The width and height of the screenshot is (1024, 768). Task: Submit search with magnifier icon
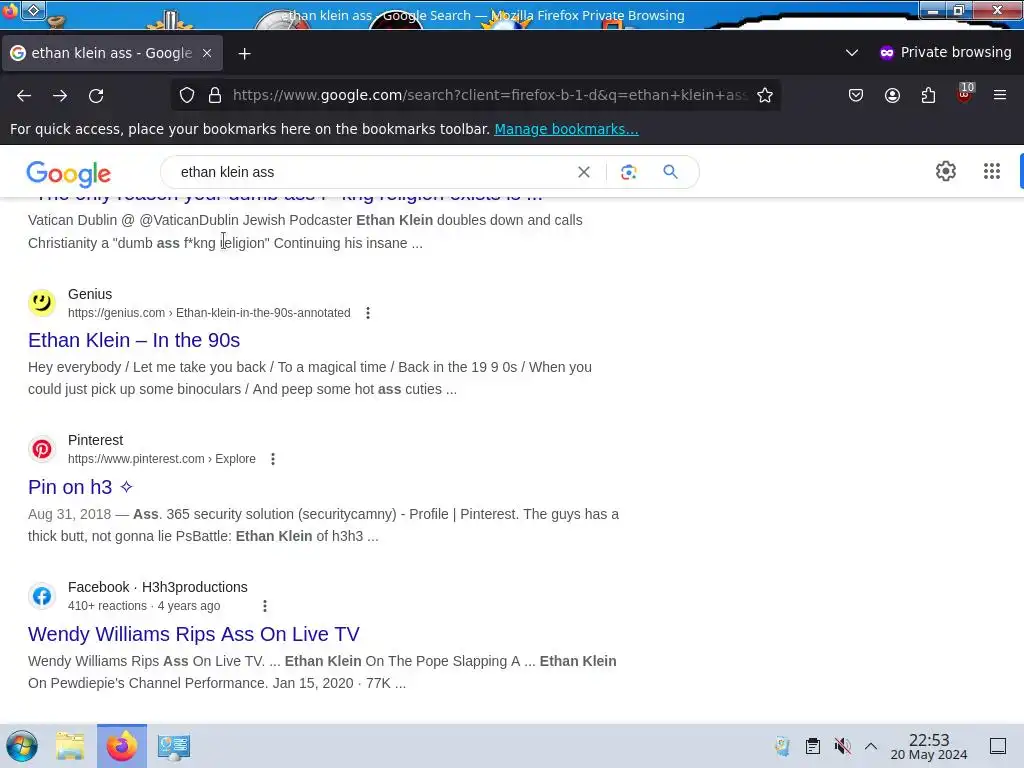(670, 172)
